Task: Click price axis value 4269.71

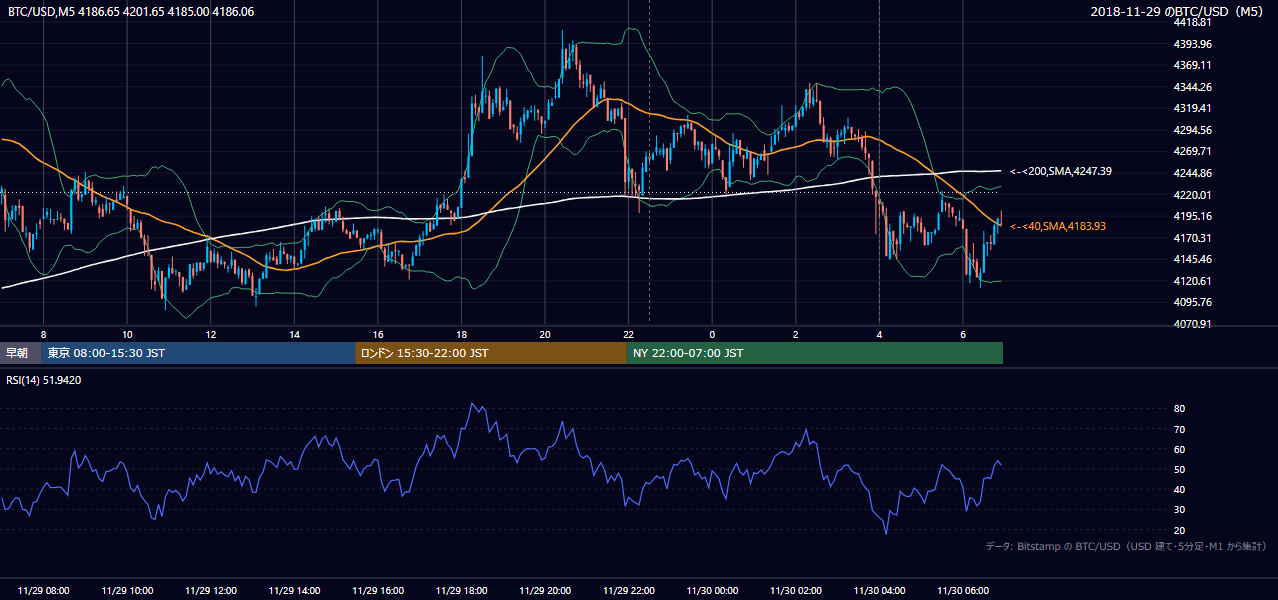Action: coord(1193,151)
